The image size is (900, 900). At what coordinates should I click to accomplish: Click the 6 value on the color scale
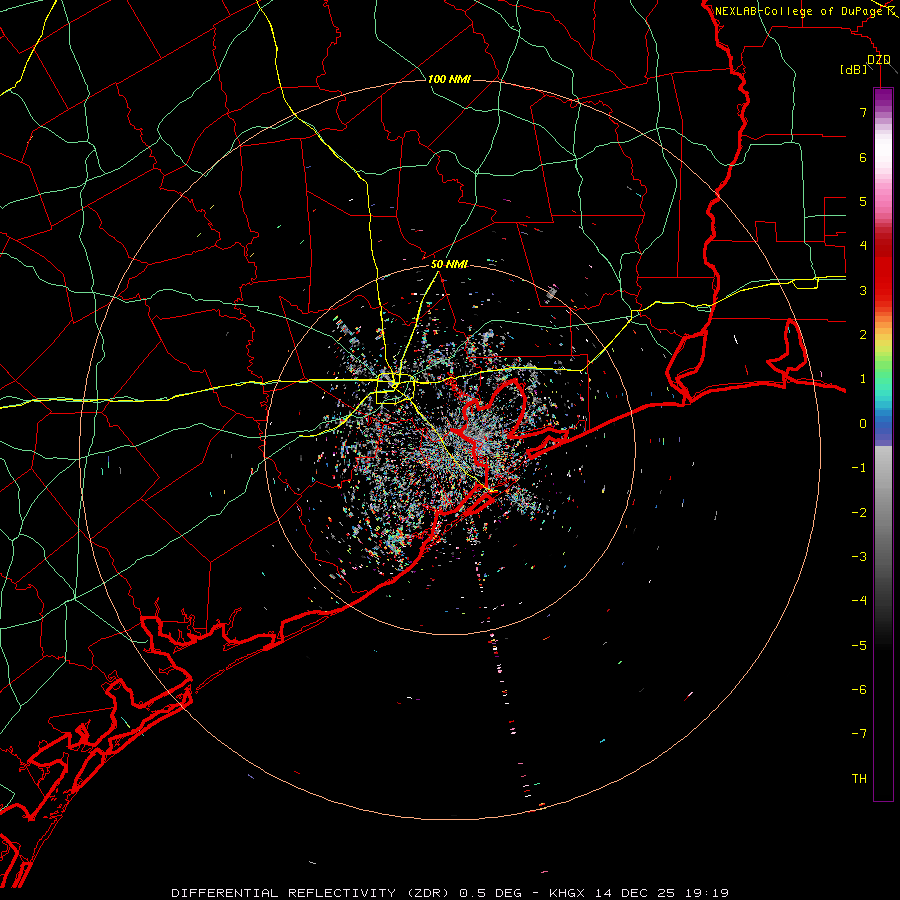pos(863,157)
